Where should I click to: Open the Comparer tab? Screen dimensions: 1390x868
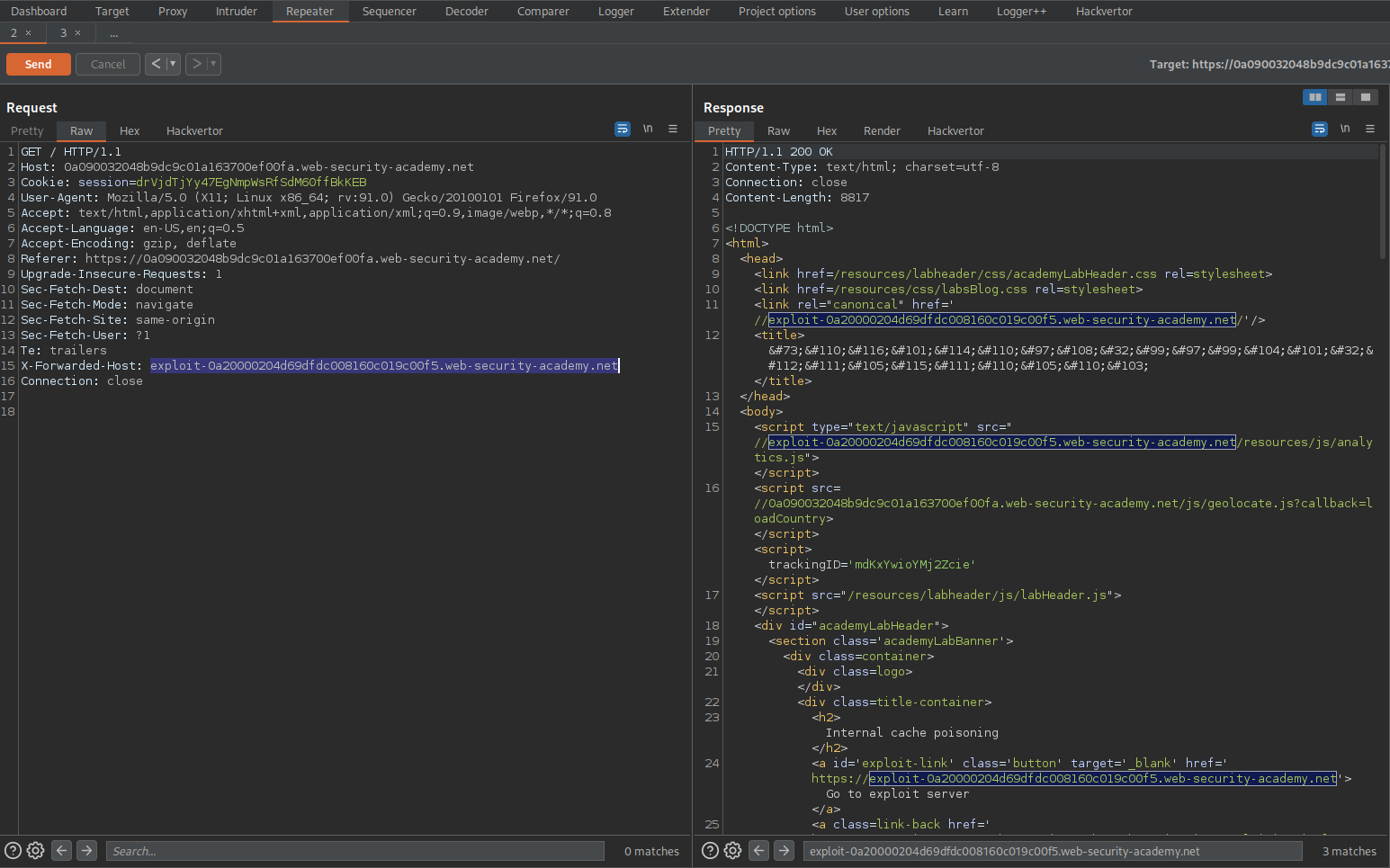pos(543,12)
